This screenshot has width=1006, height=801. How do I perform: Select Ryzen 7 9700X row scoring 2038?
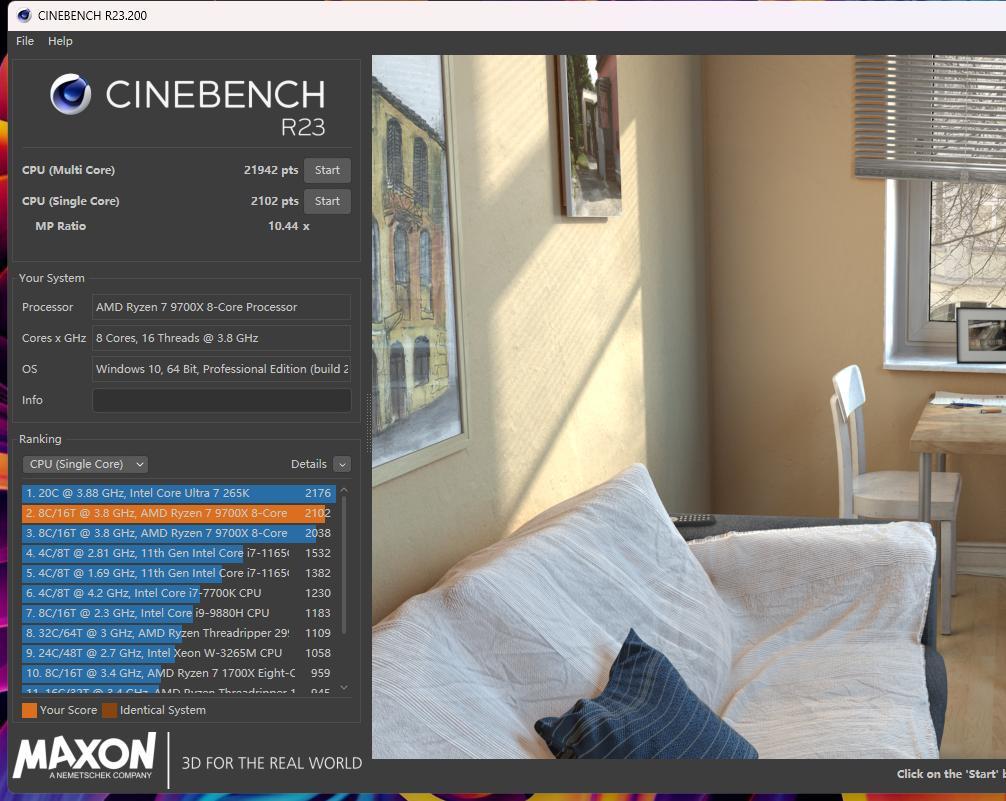point(178,533)
